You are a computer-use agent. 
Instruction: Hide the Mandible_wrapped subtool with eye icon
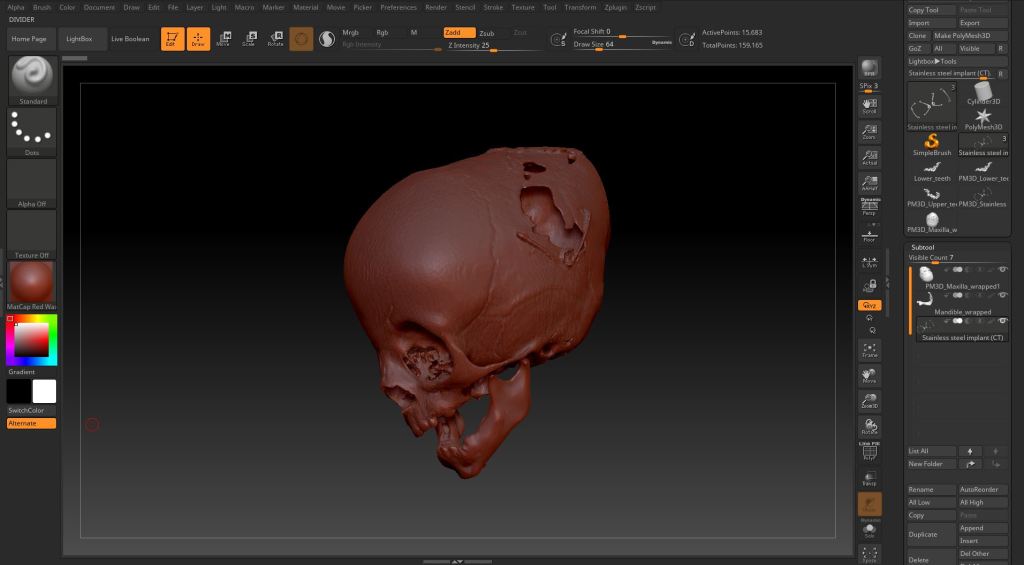[x=1002, y=295]
